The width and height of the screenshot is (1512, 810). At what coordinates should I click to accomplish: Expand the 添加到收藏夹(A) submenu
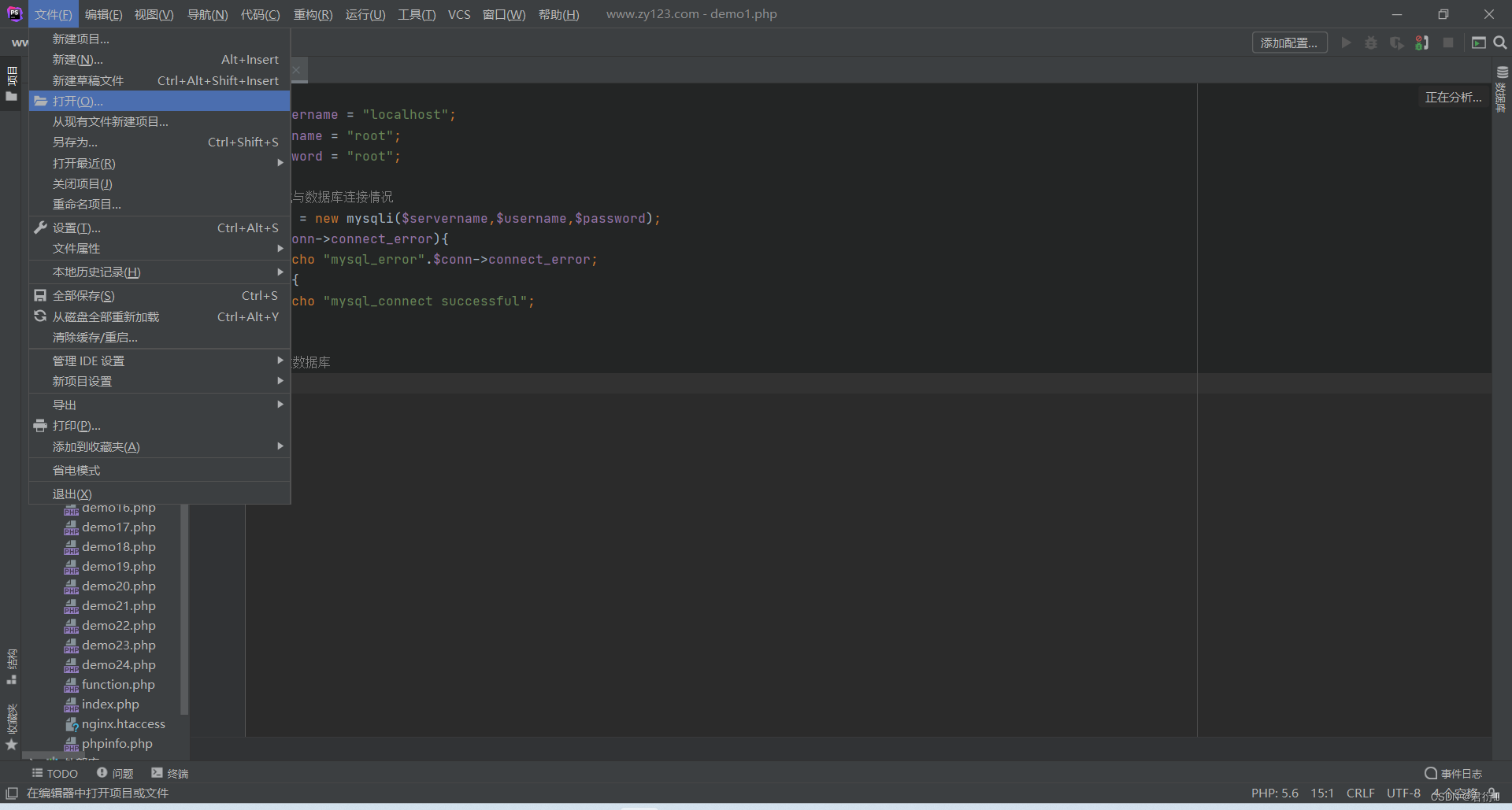[x=160, y=446]
